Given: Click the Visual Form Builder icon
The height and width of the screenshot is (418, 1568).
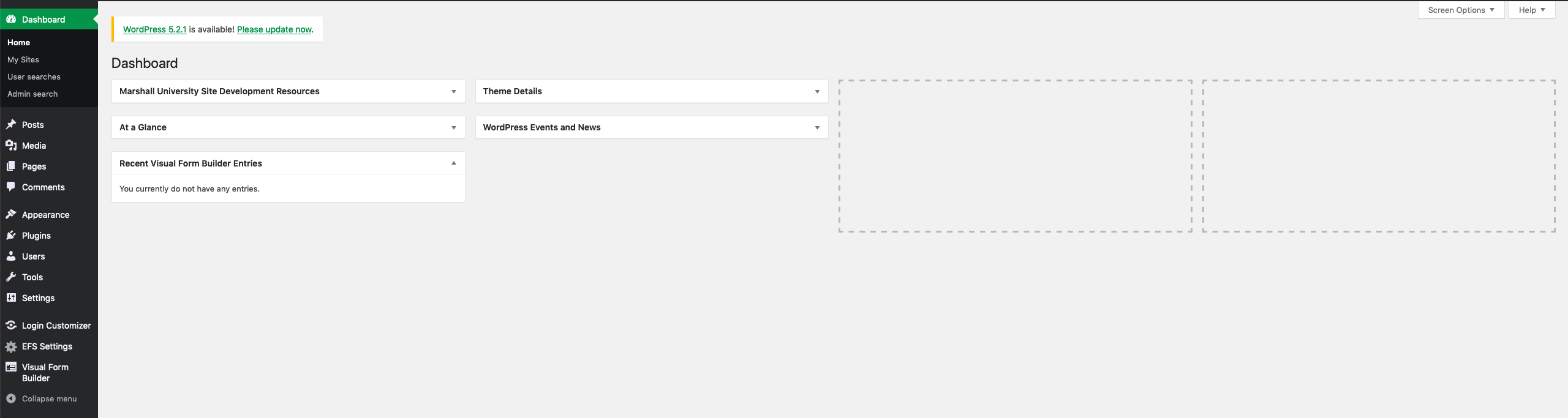Looking at the screenshot, I should coord(11,367).
